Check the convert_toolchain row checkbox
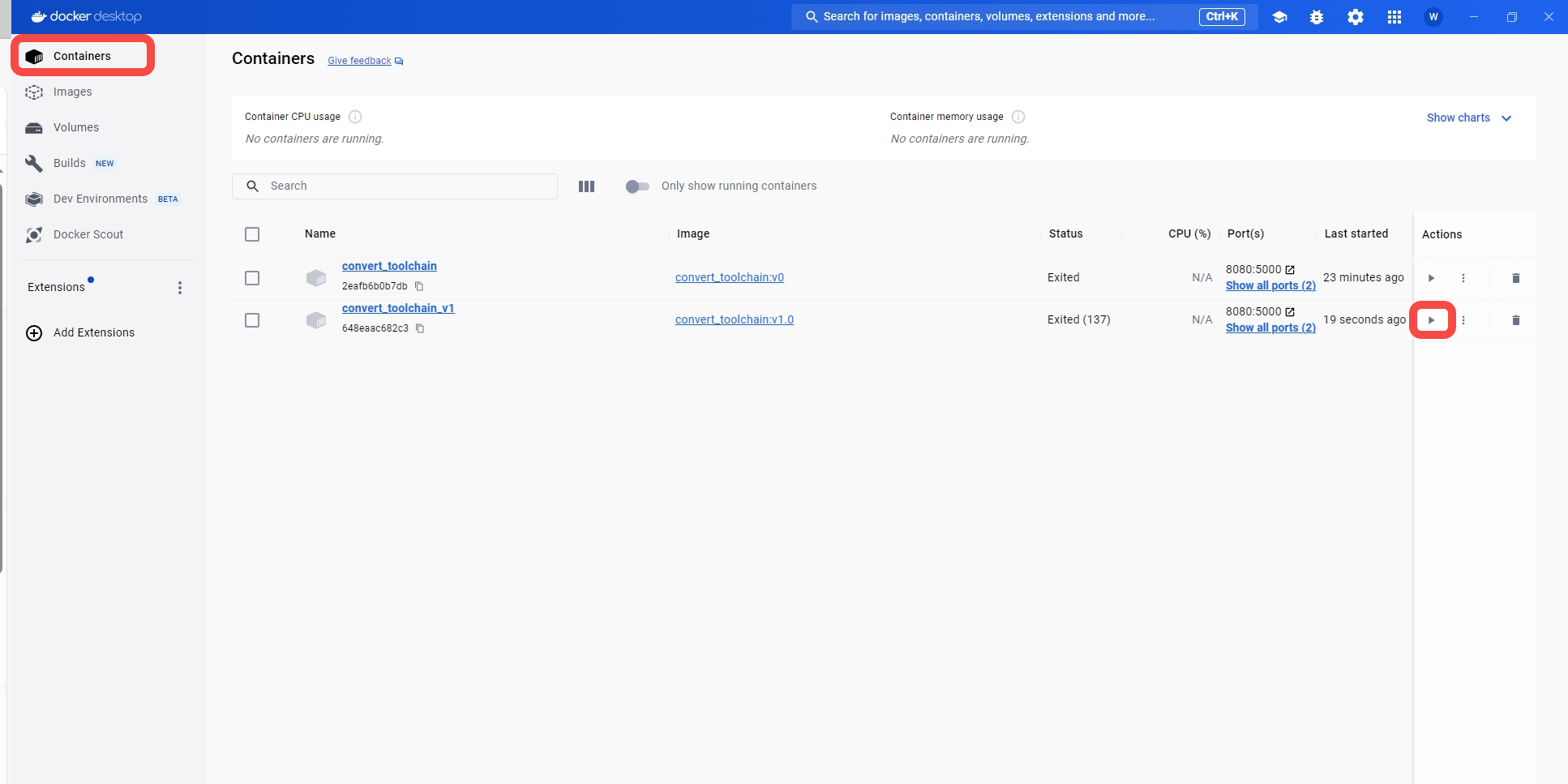 pos(252,278)
